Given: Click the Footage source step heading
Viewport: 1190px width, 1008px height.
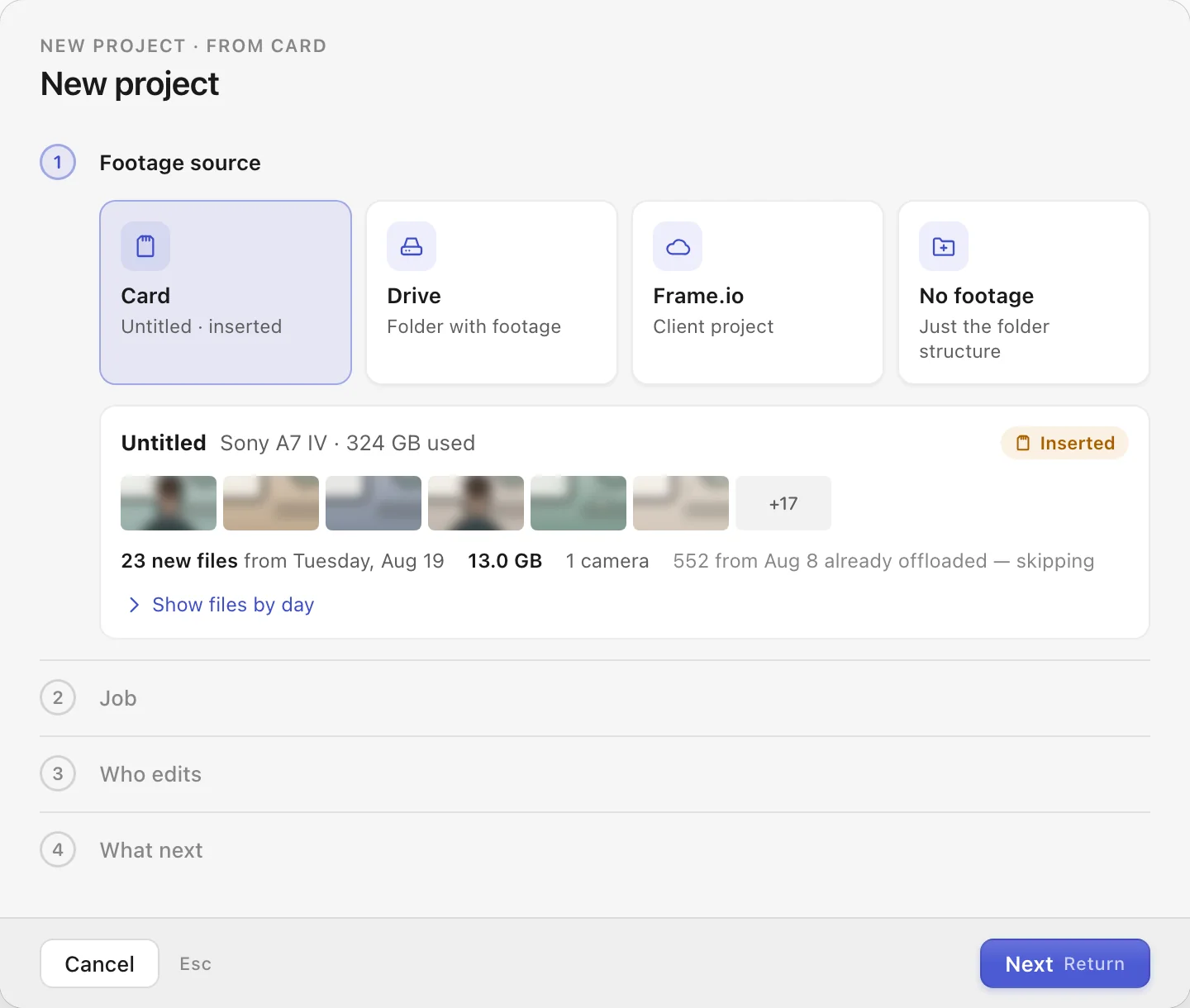Looking at the screenshot, I should click(180, 163).
